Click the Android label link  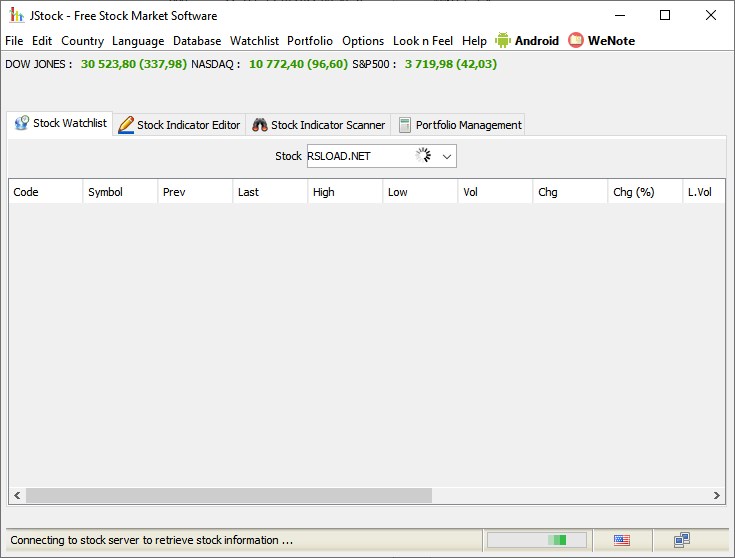tap(537, 41)
